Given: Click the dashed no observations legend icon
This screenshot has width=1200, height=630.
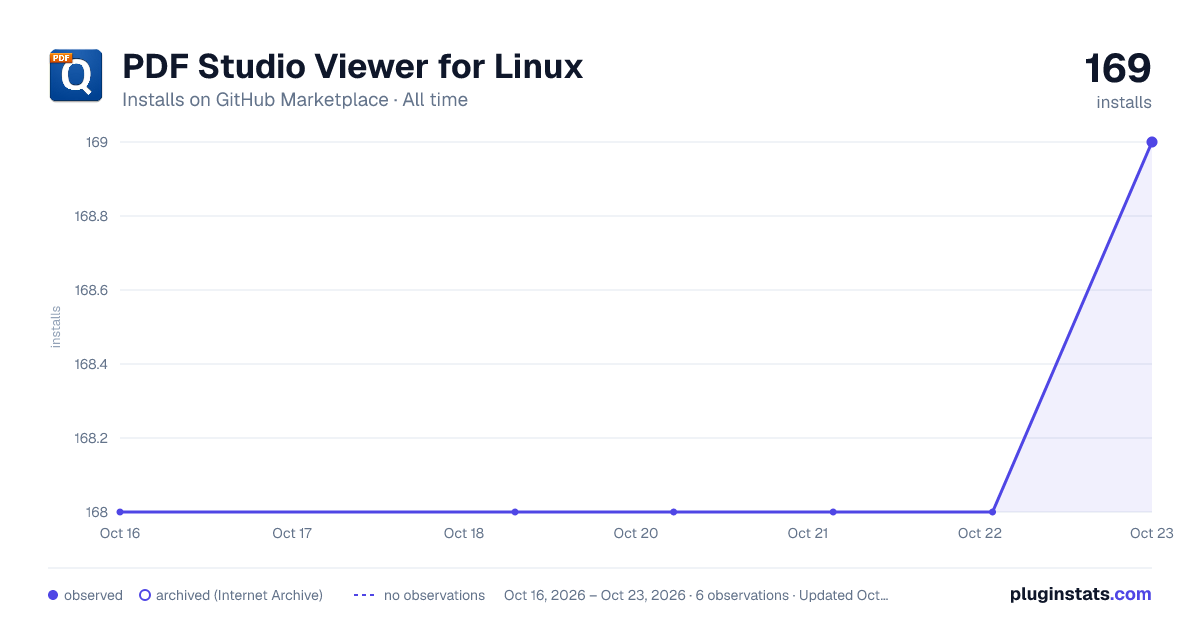Looking at the screenshot, I should coord(364,595).
